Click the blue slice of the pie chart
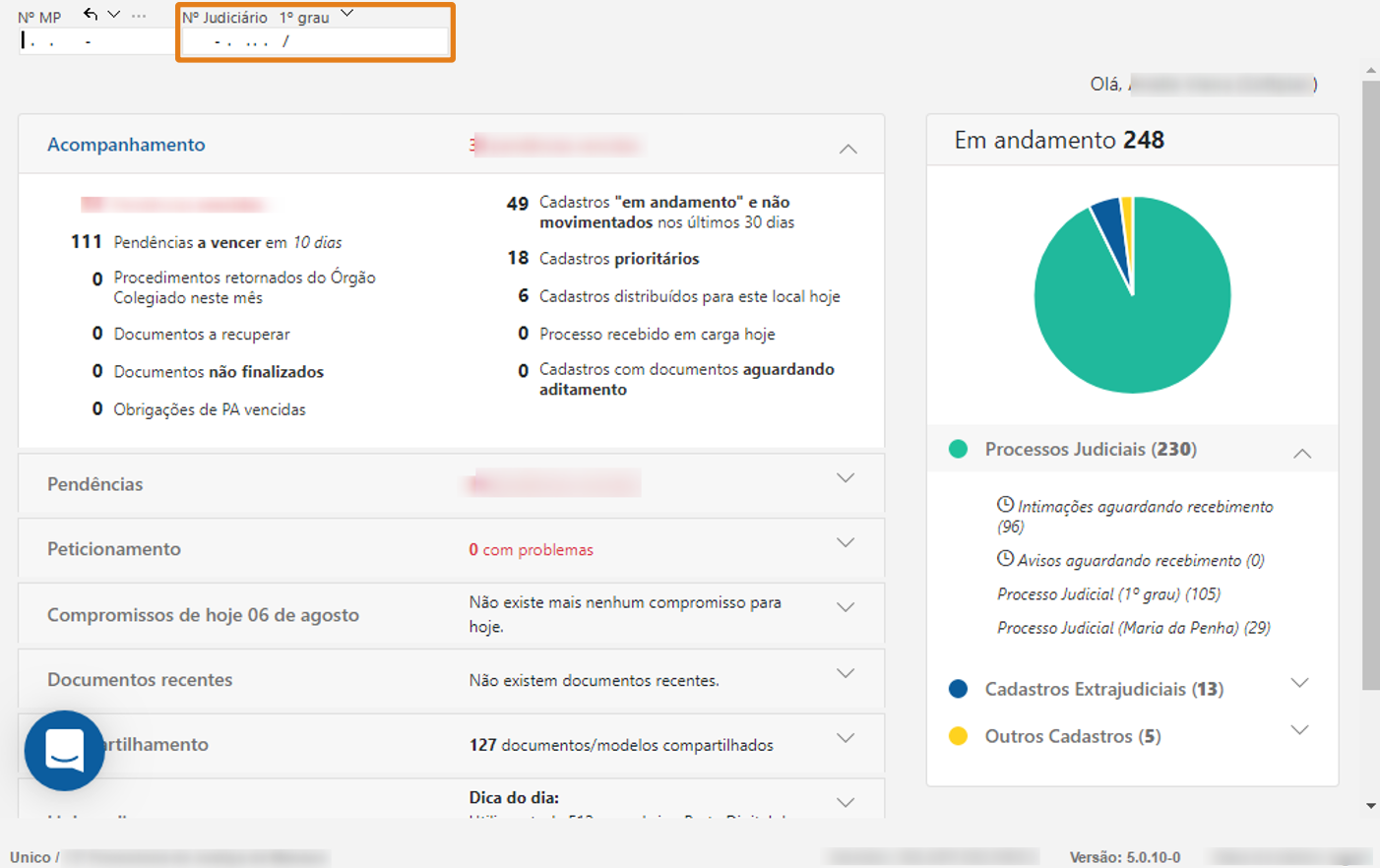The height and width of the screenshot is (868, 1380). click(x=1110, y=224)
